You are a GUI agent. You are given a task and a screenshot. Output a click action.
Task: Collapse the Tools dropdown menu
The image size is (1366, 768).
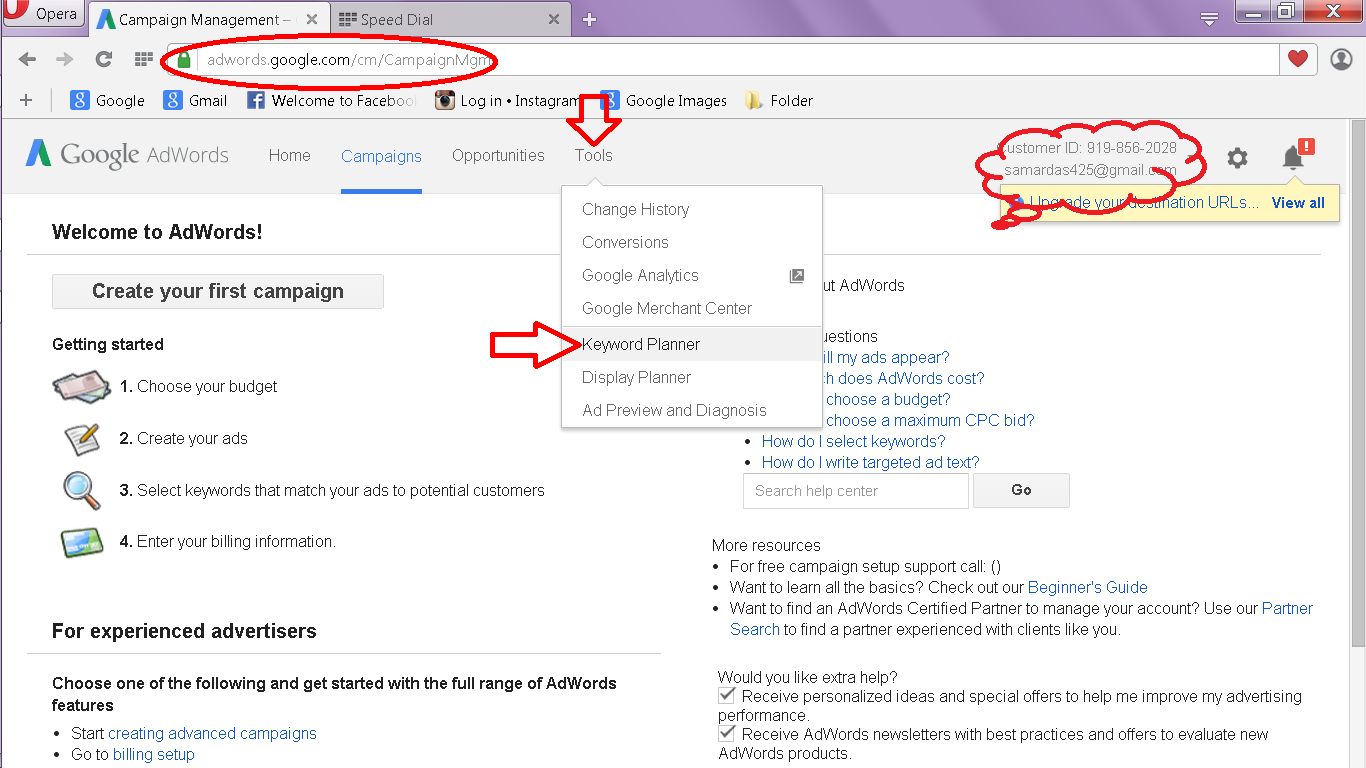[x=593, y=155]
